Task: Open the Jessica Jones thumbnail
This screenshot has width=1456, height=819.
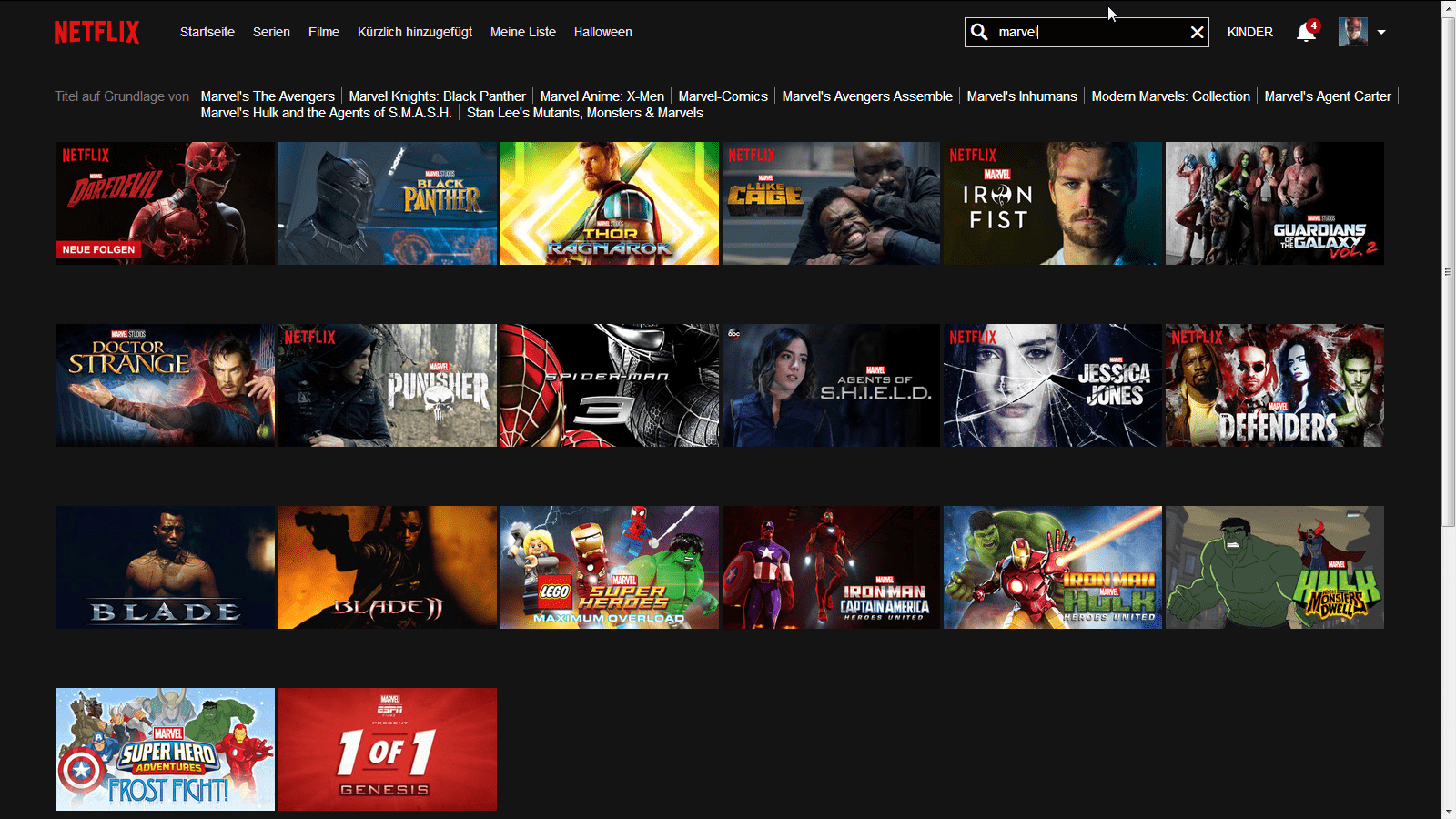Action: click(1053, 385)
